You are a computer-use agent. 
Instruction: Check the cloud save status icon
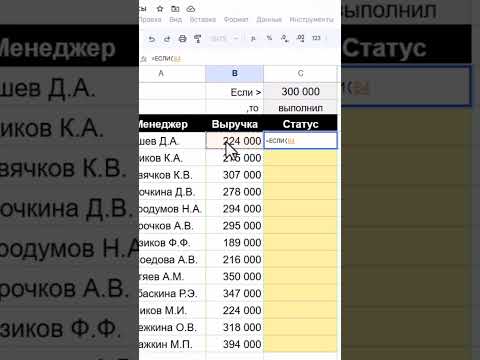tap(191, 9)
